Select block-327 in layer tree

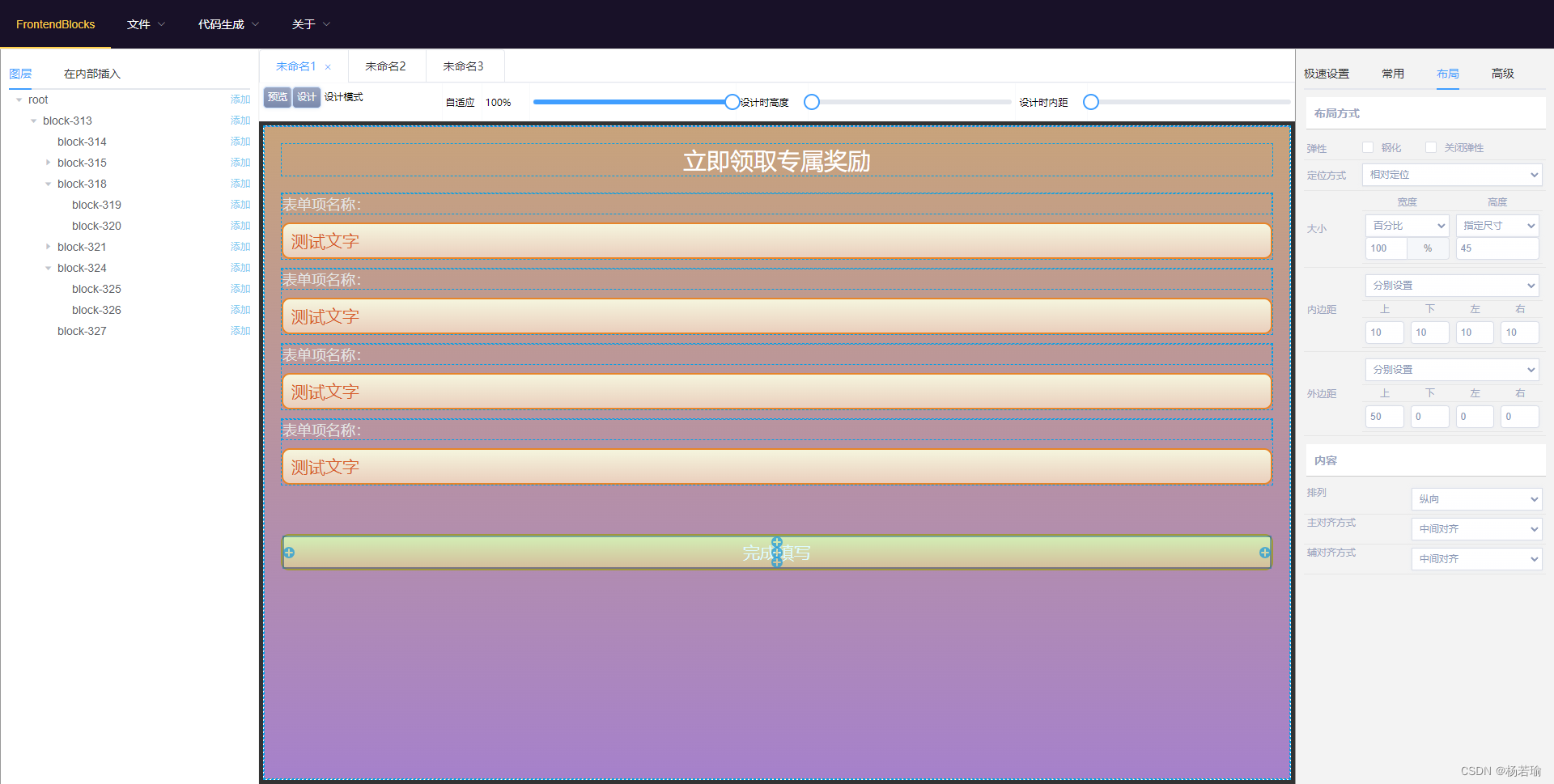82,331
